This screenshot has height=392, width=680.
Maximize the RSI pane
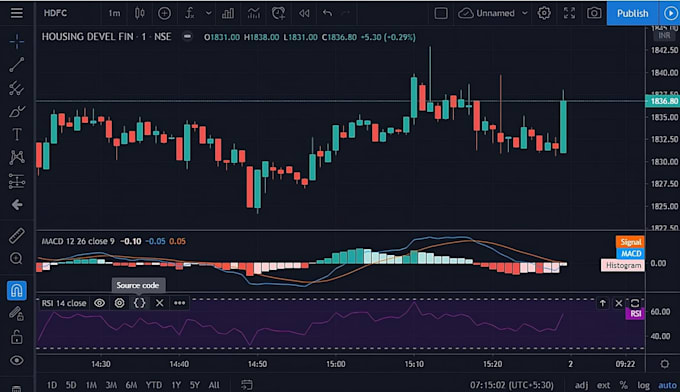634,303
